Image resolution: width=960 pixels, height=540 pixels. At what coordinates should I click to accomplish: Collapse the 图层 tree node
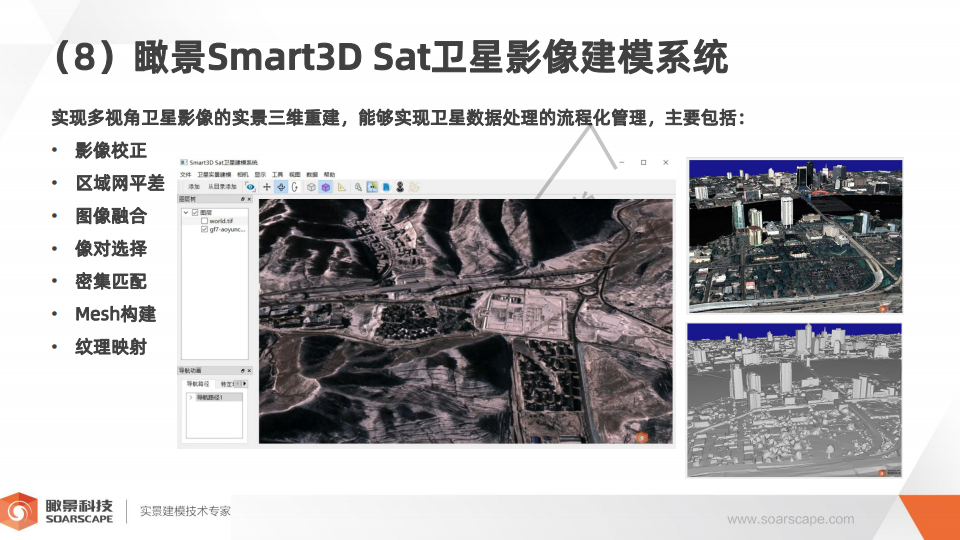pyautogui.click(x=186, y=212)
